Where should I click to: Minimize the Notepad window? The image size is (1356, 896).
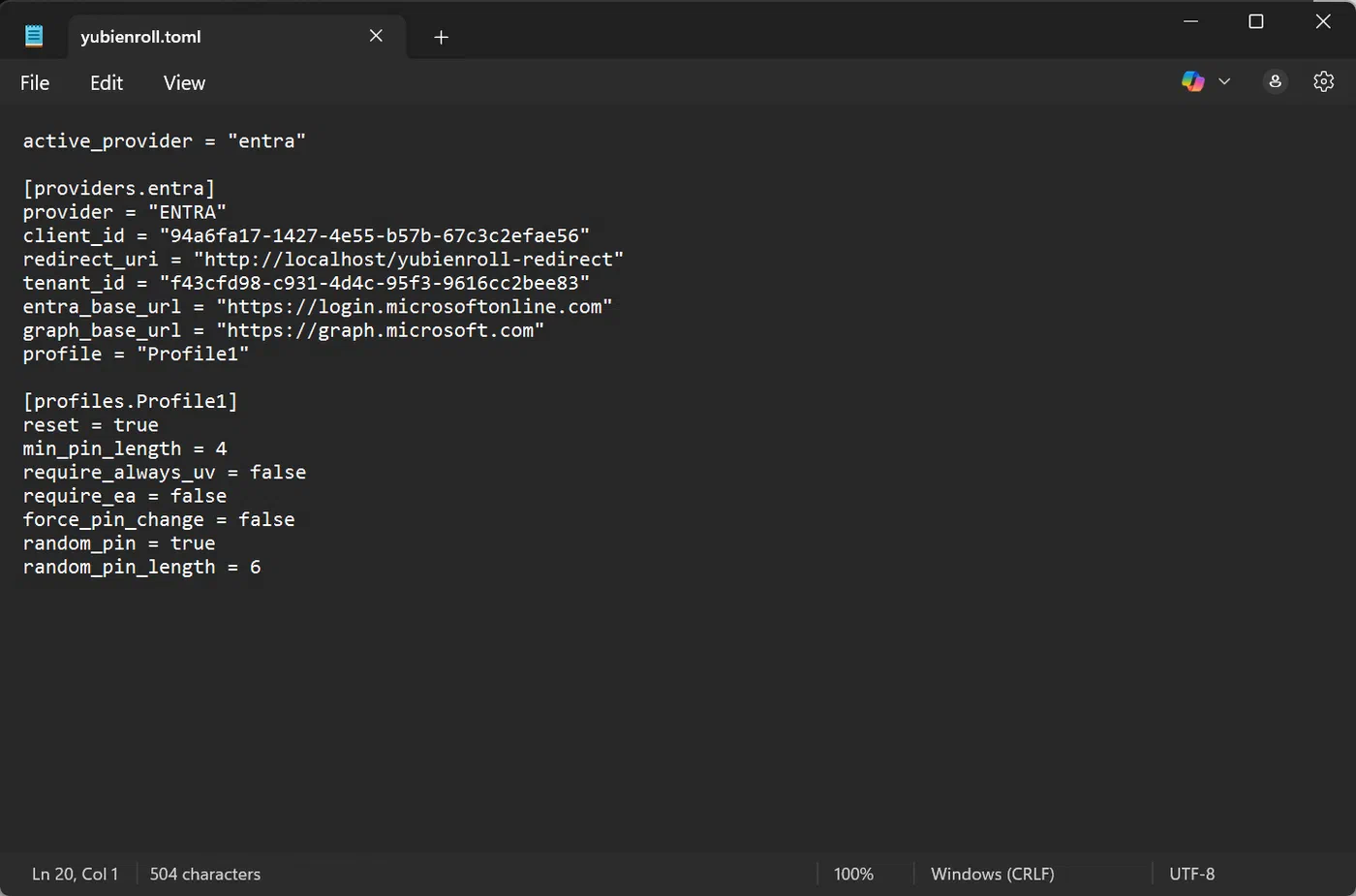[1191, 21]
